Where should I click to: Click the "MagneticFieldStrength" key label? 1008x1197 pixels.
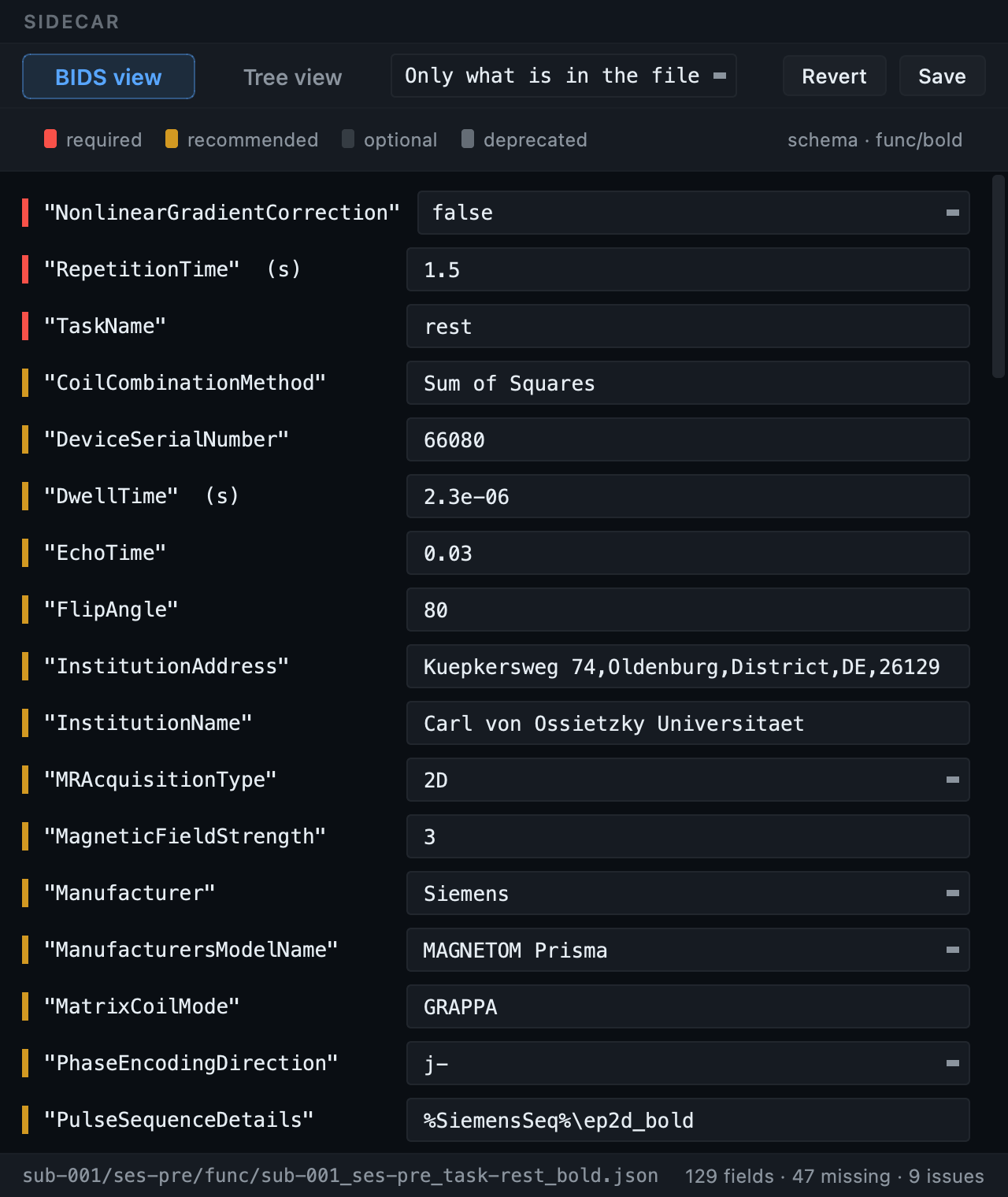point(185,836)
